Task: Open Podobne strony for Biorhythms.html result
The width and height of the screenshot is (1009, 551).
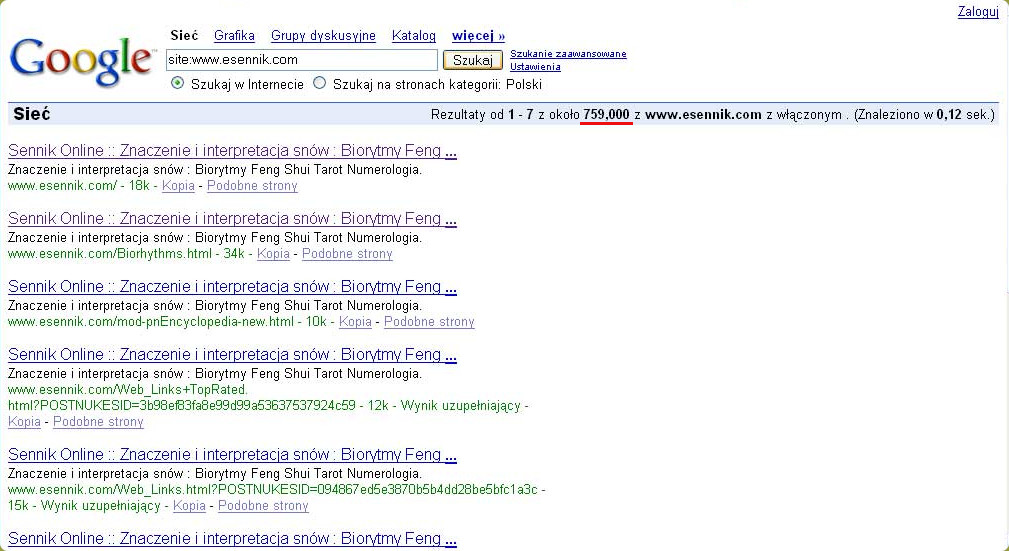Action: click(x=347, y=254)
